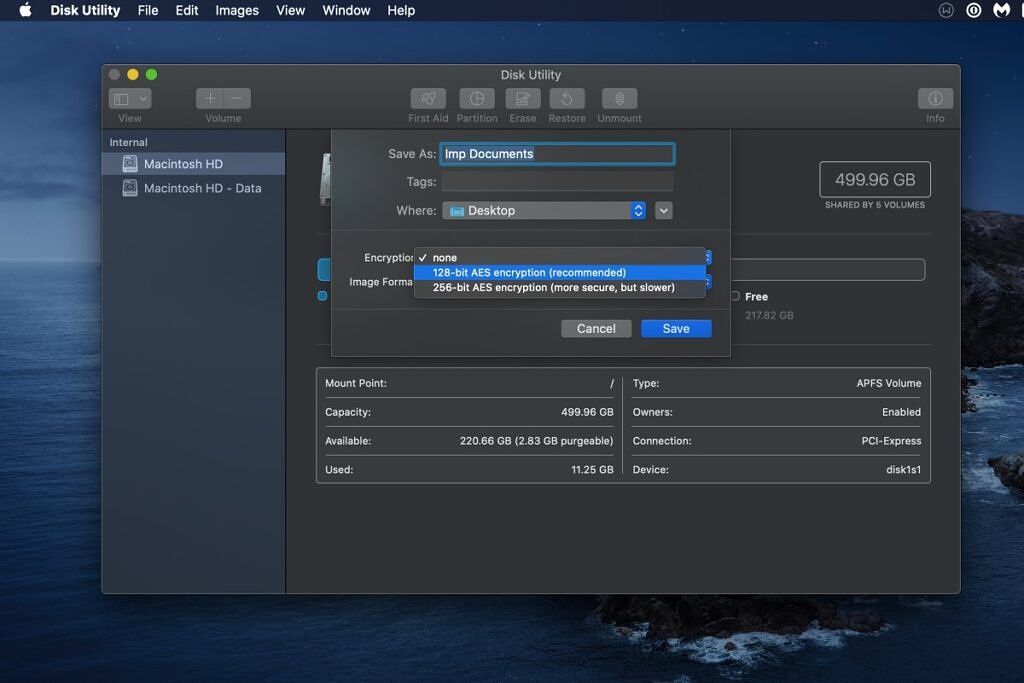This screenshot has height=683, width=1024.
Task: Click the add Volume plus button
Action: point(210,99)
